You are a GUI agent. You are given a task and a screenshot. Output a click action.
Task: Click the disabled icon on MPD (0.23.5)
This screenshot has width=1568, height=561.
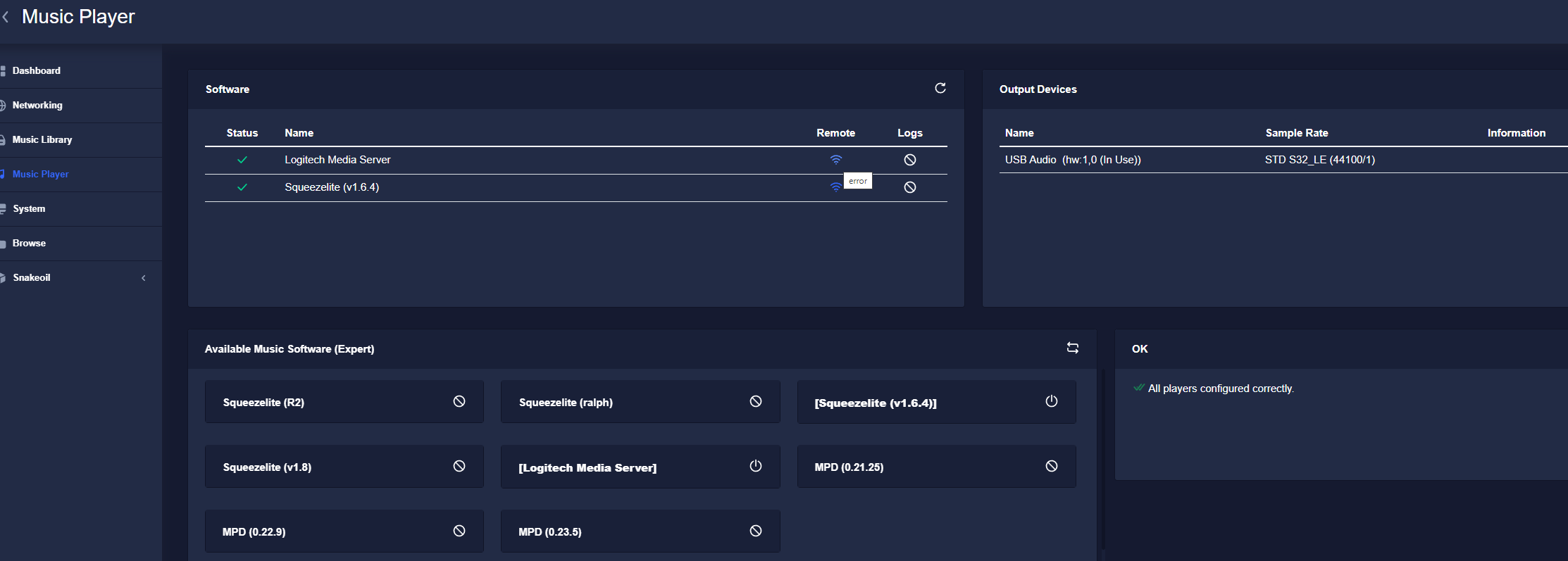(755, 531)
